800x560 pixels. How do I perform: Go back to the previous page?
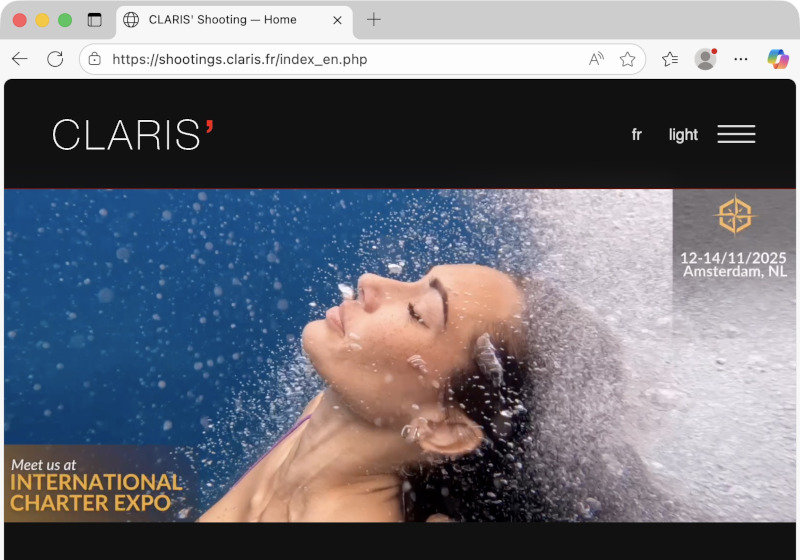tap(20, 59)
